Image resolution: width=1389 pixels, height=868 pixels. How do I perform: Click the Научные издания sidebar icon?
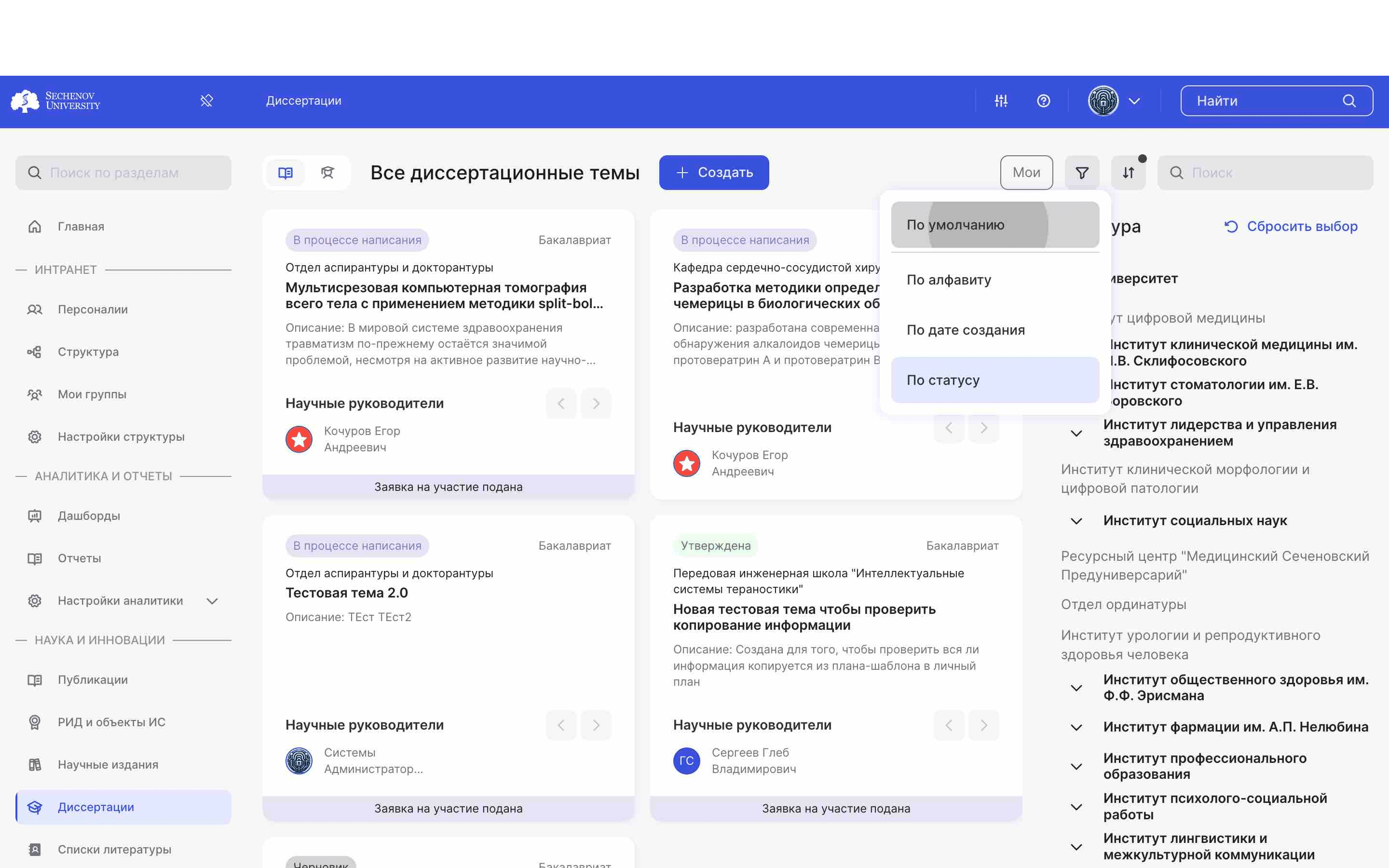click(x=34, y=765)
